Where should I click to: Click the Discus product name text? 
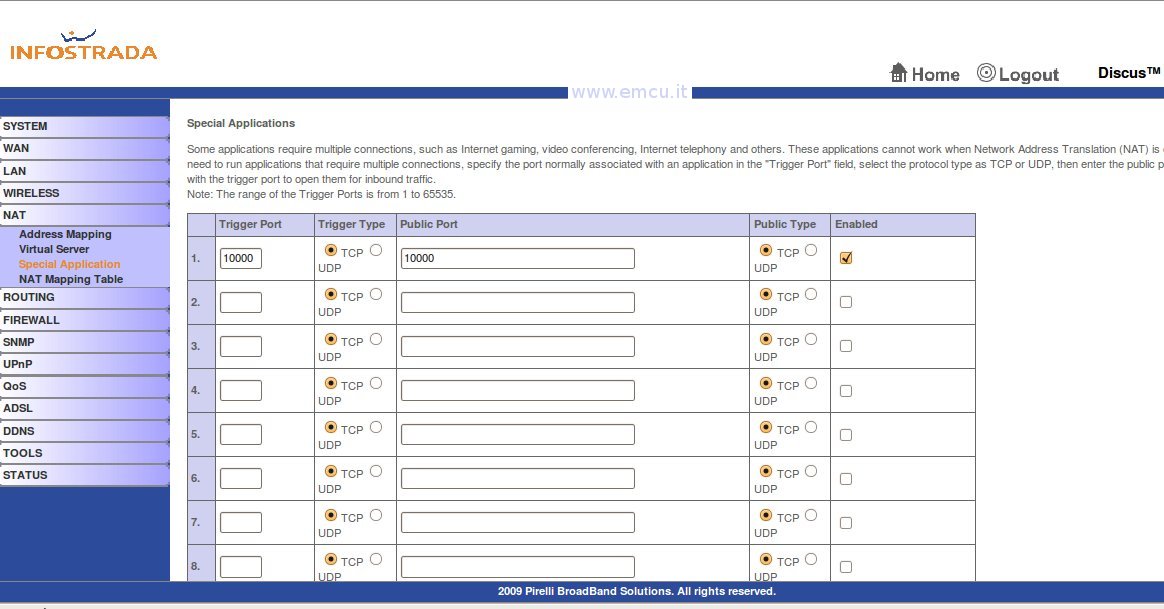pyautogui.click(x=1128, y=73)
